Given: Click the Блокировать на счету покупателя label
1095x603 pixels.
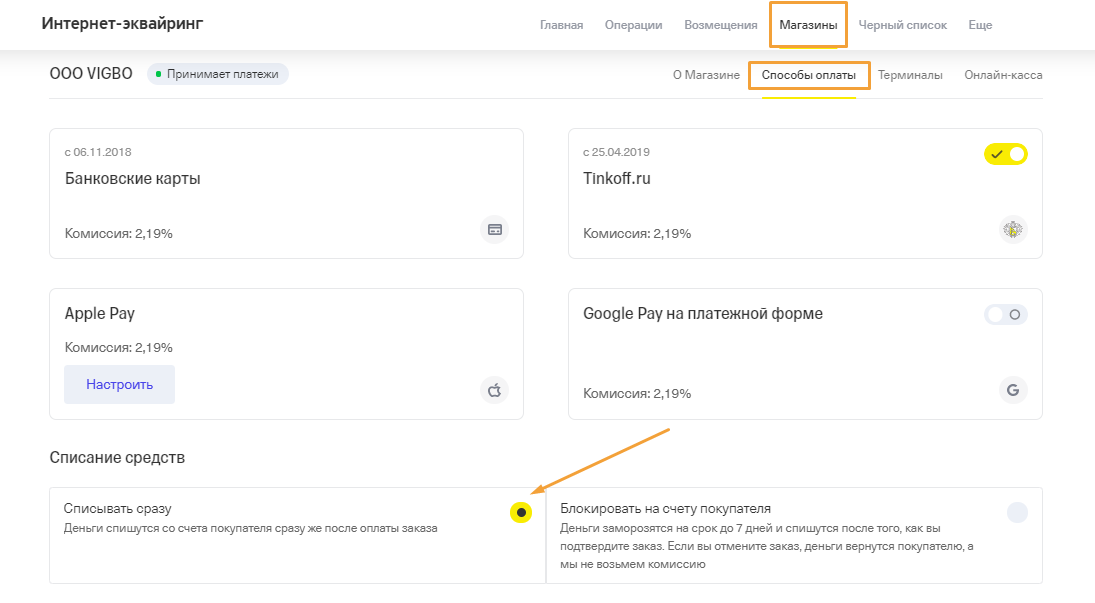Looking at the screenshot, I should coord(666,509).
